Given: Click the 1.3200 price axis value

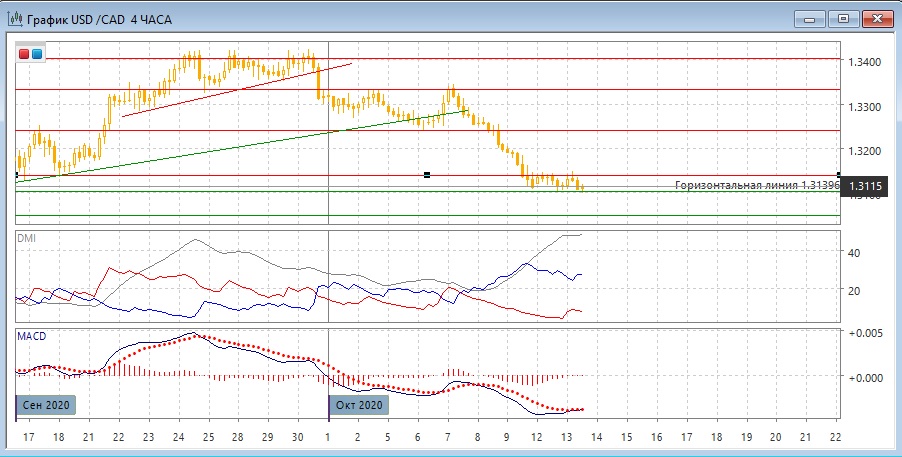Looking at the screenshot, I should pos(864,151).
